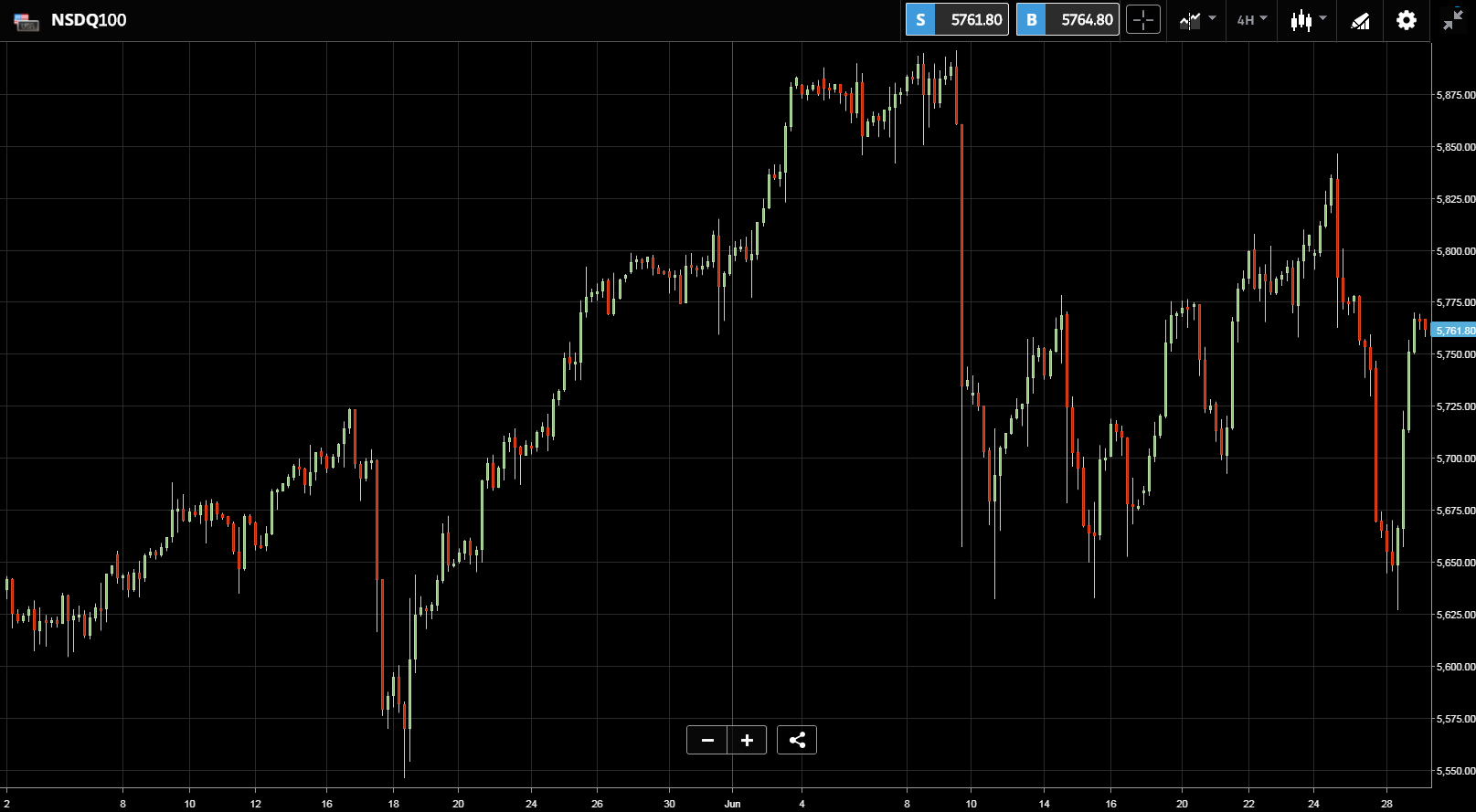Zoom out the chart with minus button
The width and height of the screenshot is (1476, 812).
[x=707, y=740]
